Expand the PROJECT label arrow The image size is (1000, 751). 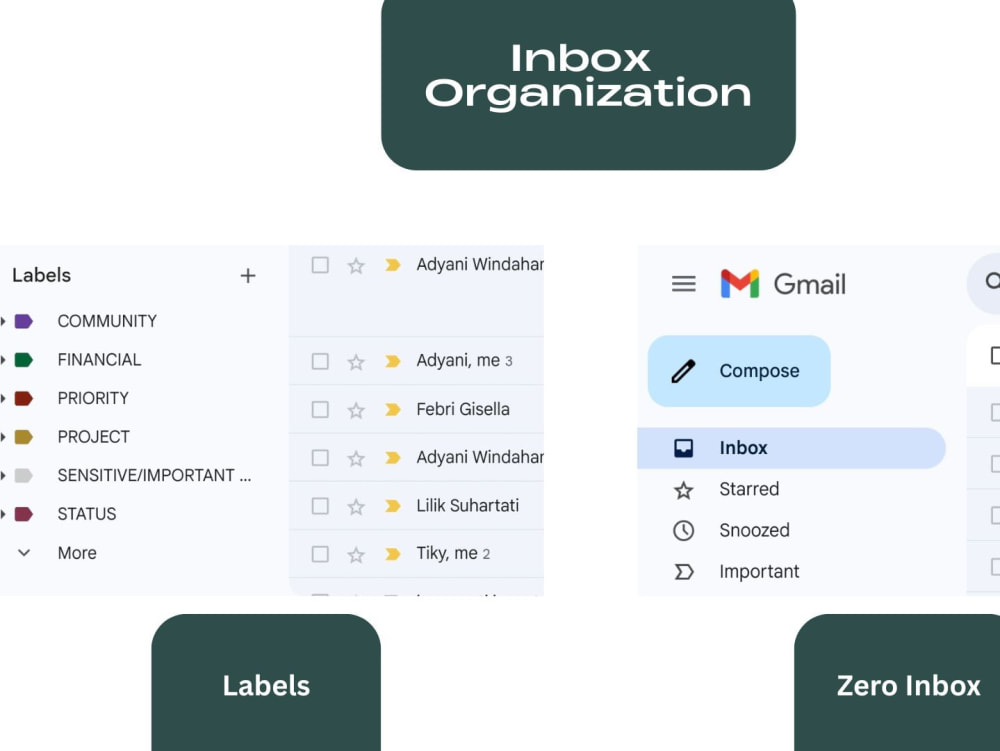(3, 437)
